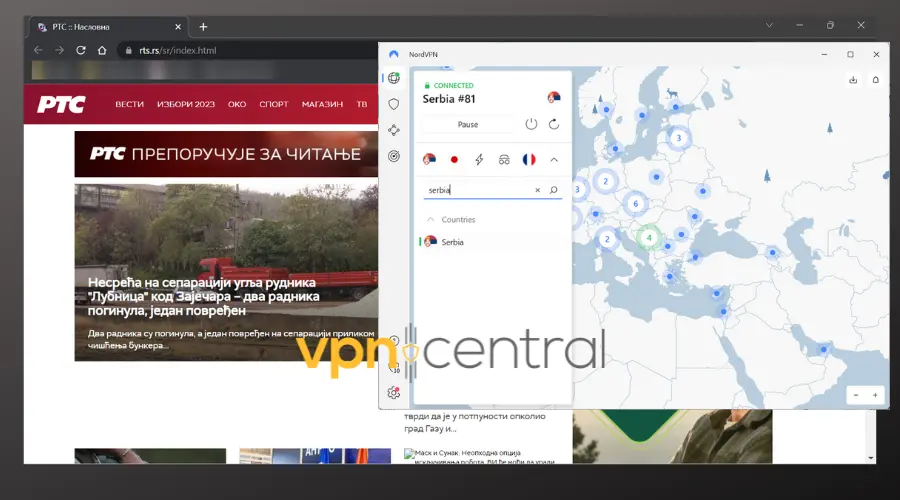This screenshot has width=900, height=500.
Task: Click the search magnifier in NordVPN
Action: [x=553, y=190]
